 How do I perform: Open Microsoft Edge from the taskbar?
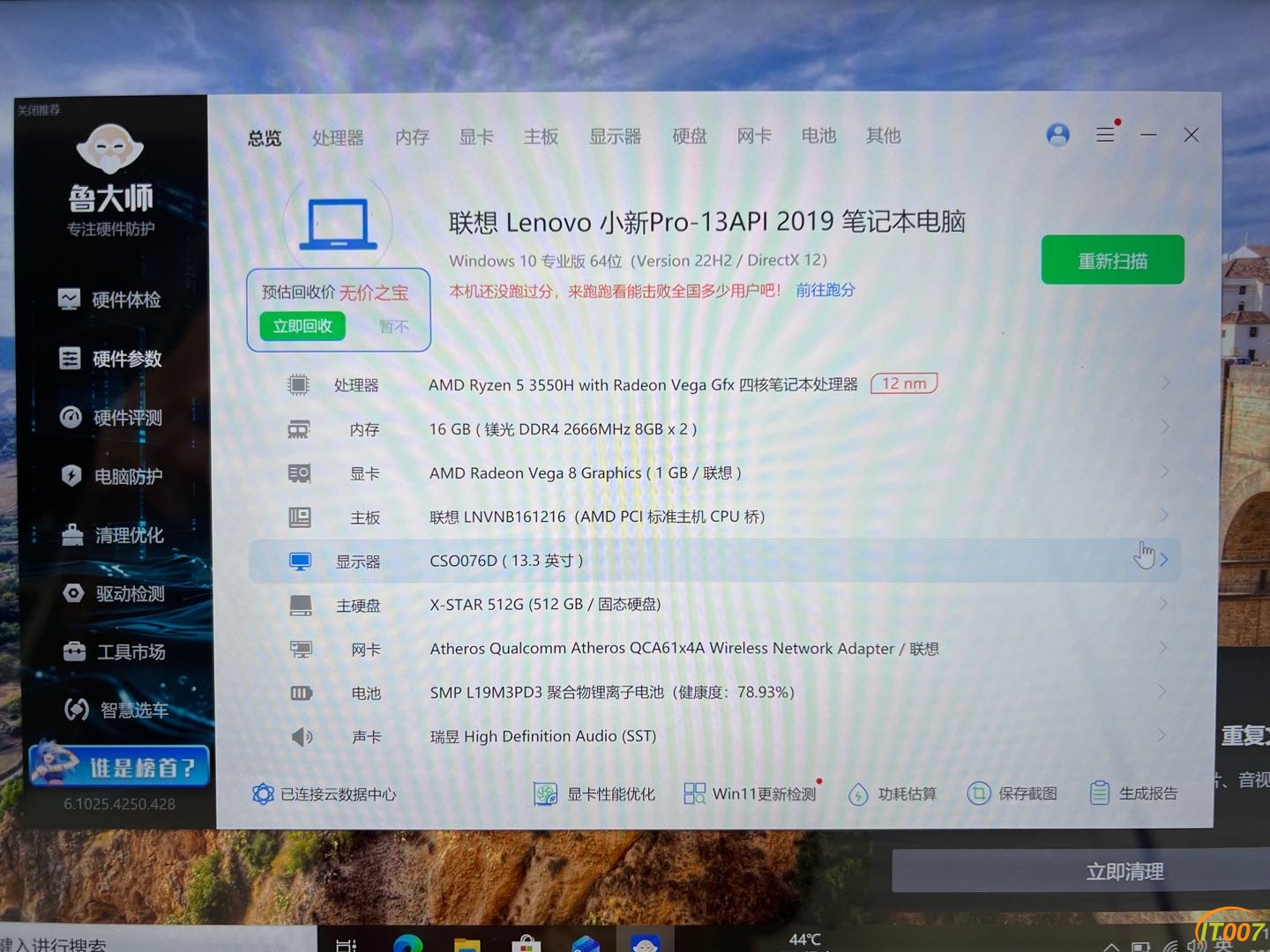click(x=407, y=942)
